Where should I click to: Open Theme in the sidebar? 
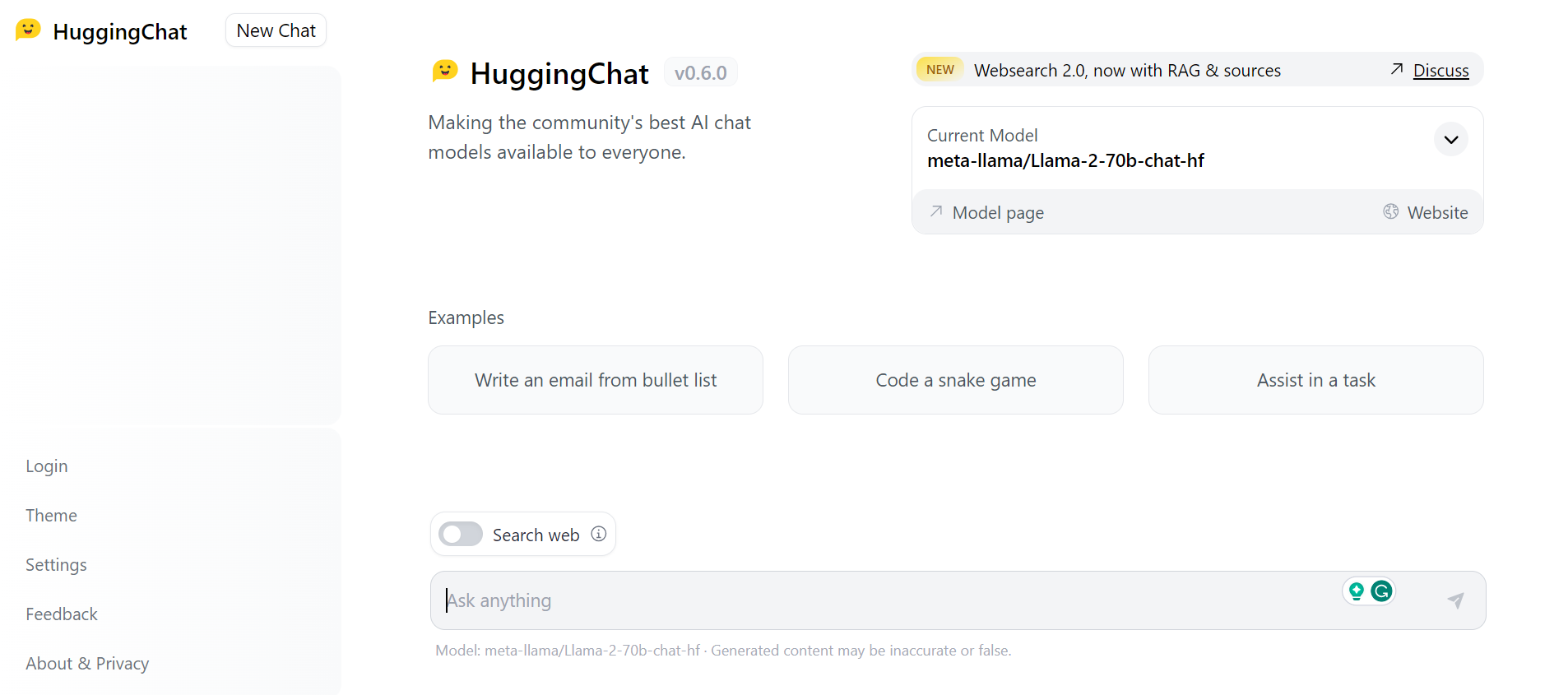pyautogui.click(x=51, y=516)
